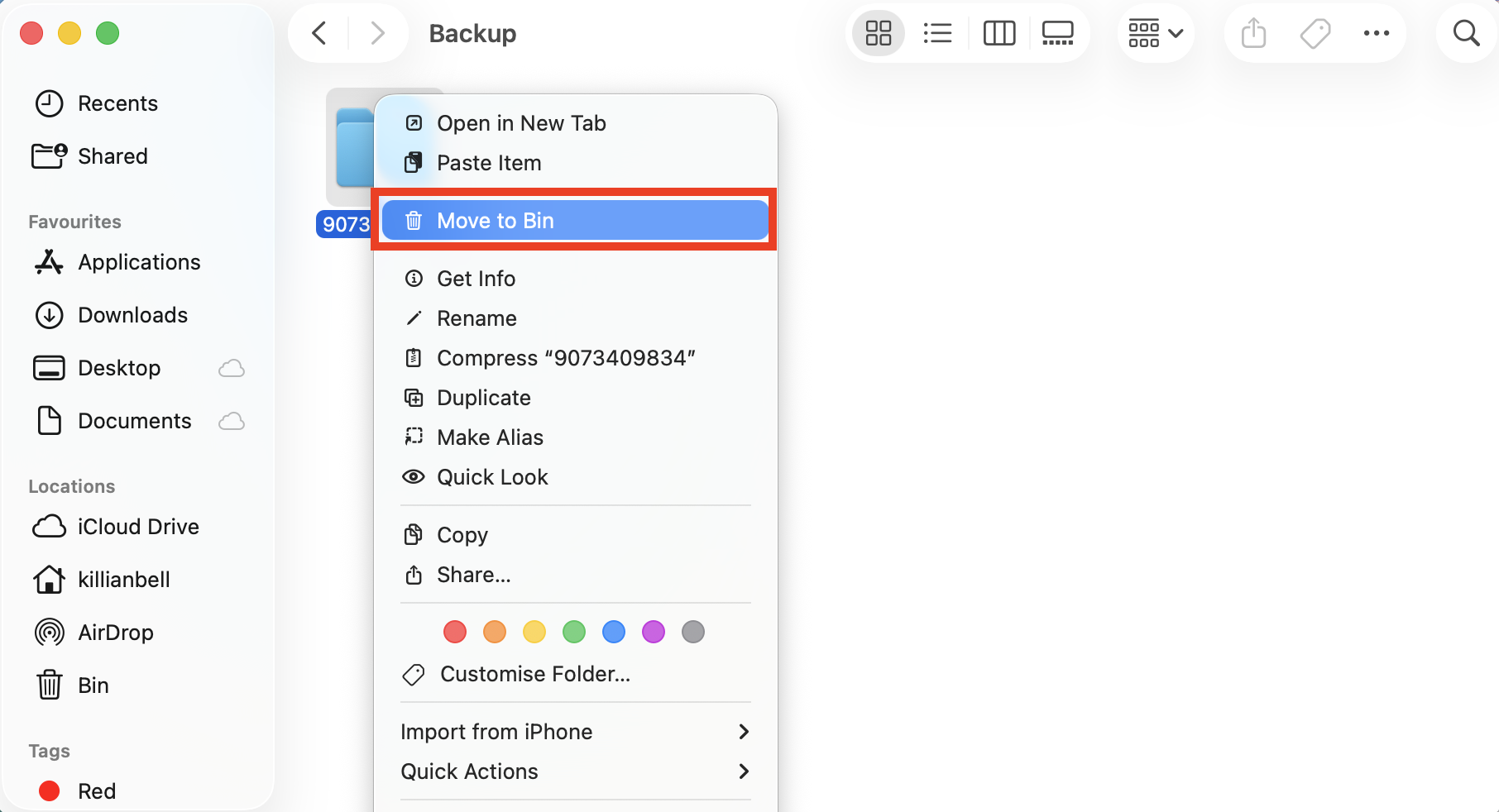Screen dimensions: 1499x812
Task: Switch to gallery view in the toolbar
Action: point(1058,33)
